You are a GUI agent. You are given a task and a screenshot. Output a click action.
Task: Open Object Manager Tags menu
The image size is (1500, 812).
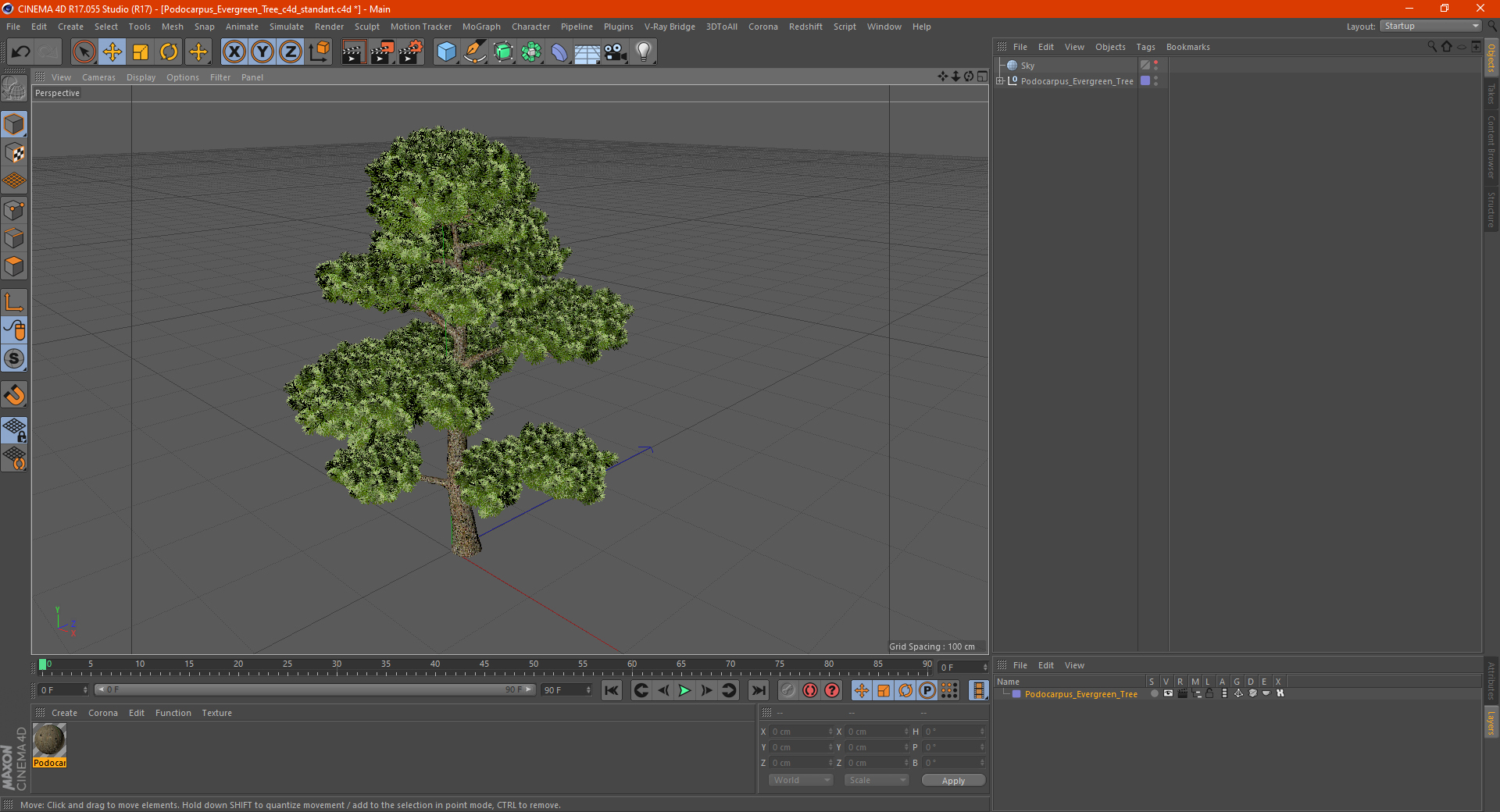[x=1145, y=47]
